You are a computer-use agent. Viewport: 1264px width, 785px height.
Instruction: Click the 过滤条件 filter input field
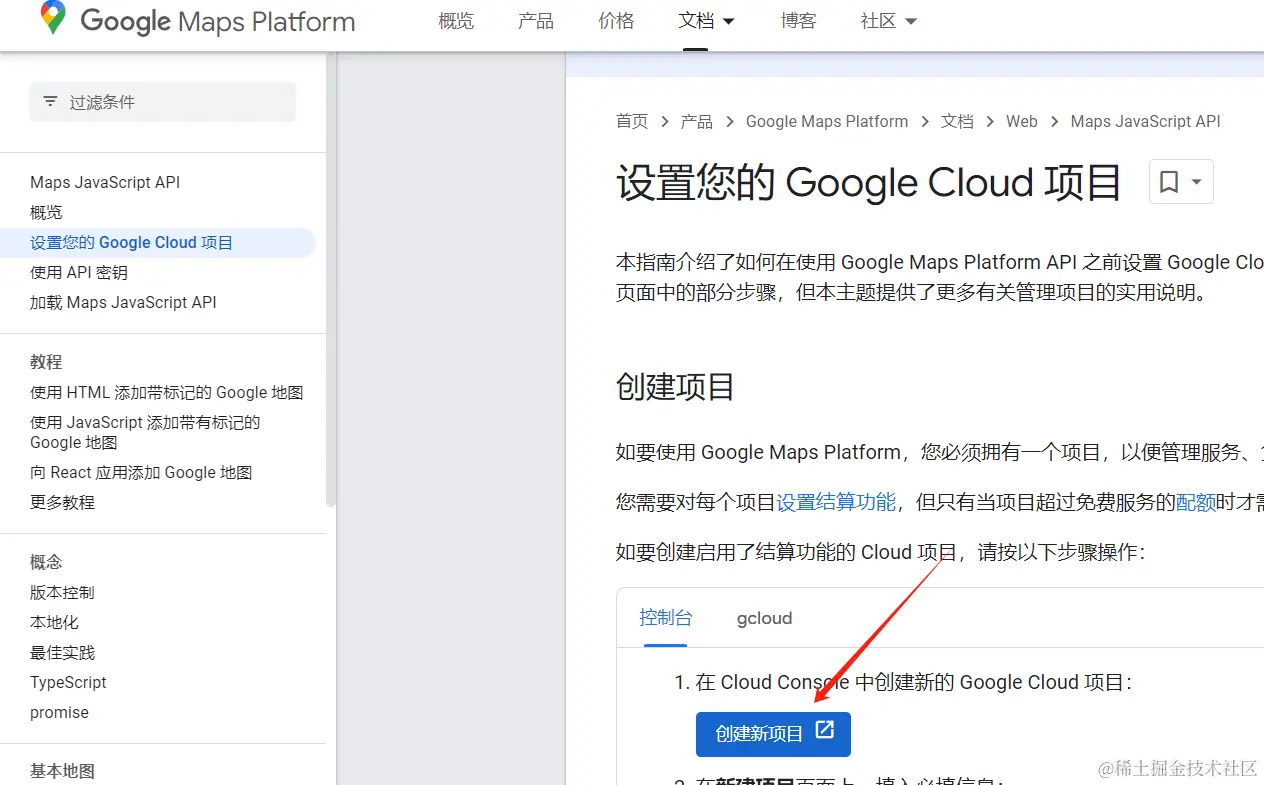(x=163, y=102)
